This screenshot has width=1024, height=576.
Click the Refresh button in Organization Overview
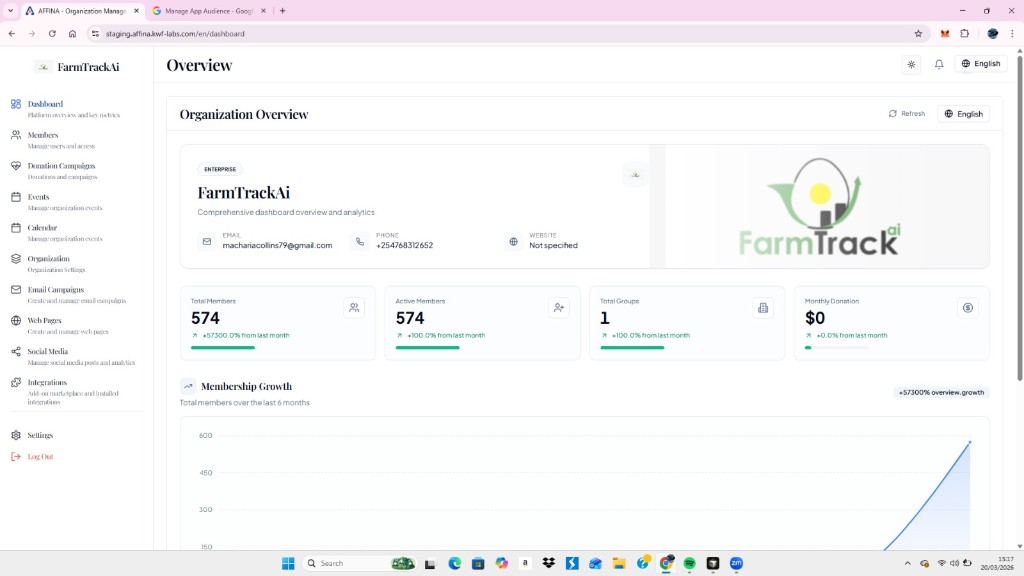[907, 113]
